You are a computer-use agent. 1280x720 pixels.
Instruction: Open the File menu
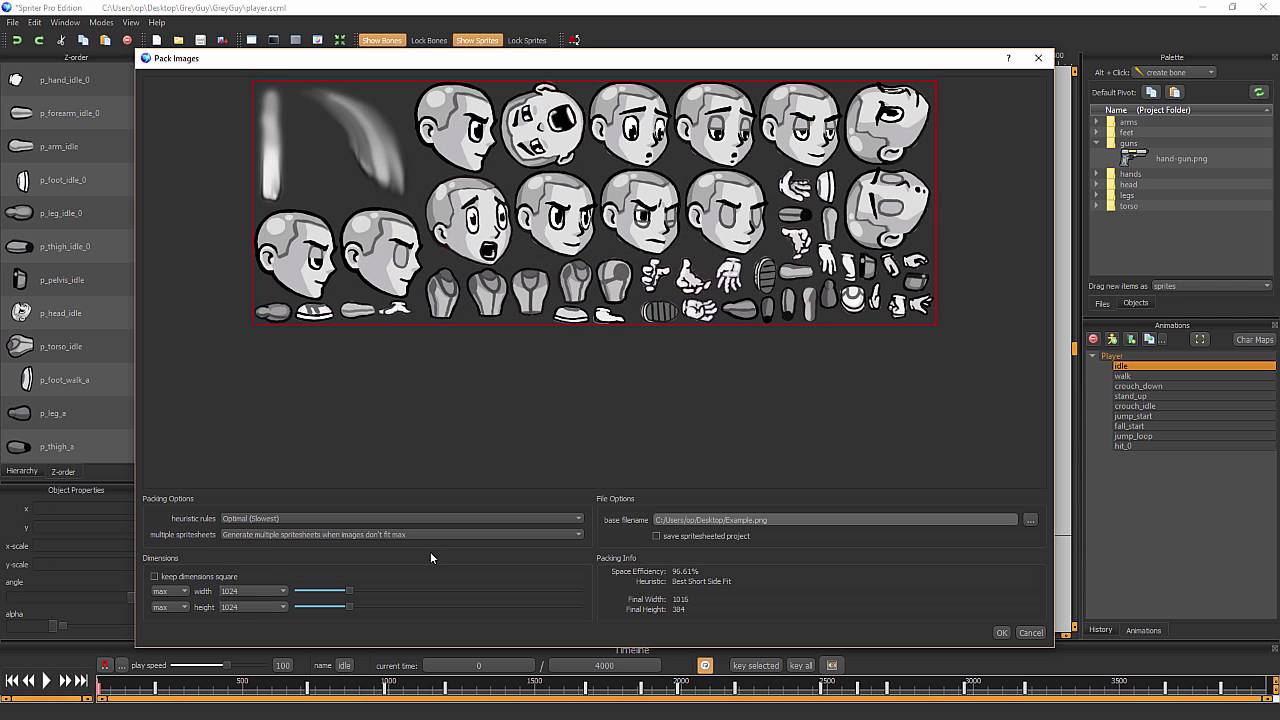pyautogui.click(x=13, y=22)
